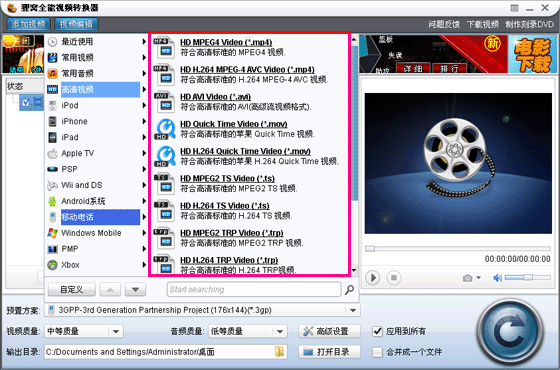
Task: Expand the 最近使用 submenu arrow
Action: pos(144,41)
